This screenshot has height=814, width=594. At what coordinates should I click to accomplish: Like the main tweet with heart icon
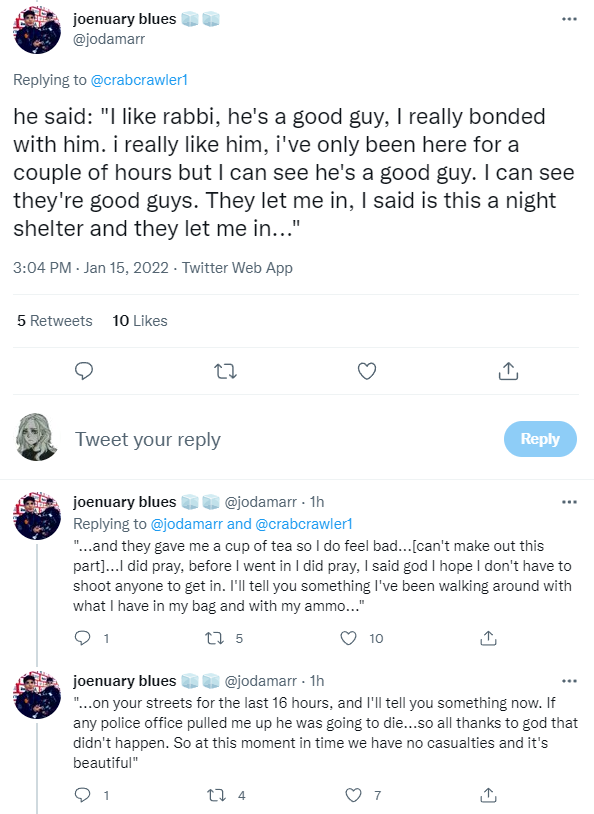point(367,371)
